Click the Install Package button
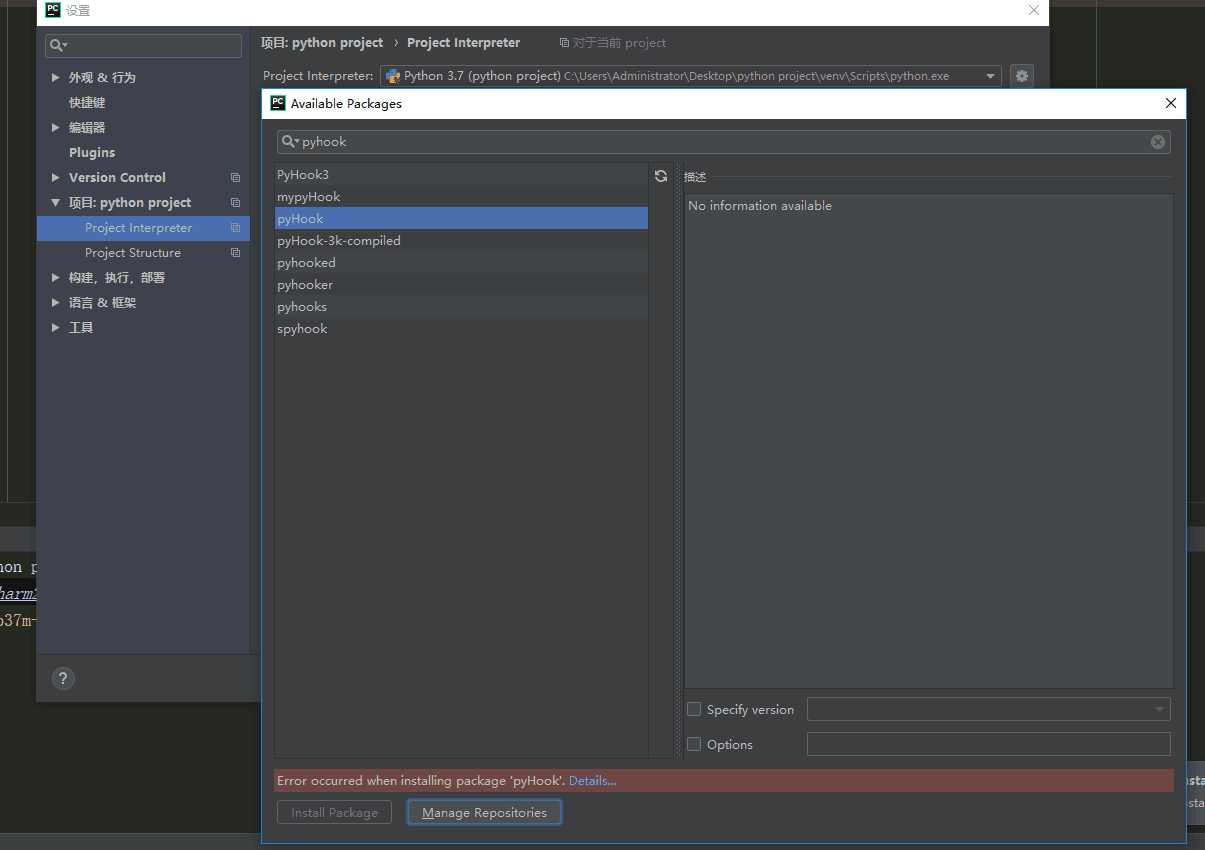 tap(335, 812)
